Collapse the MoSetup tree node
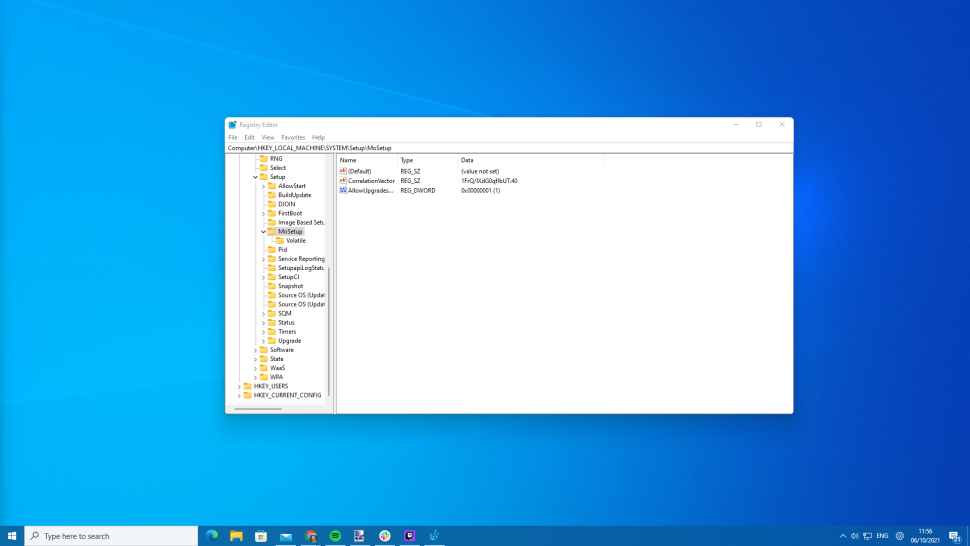970x546 pixels. point(264,232)
